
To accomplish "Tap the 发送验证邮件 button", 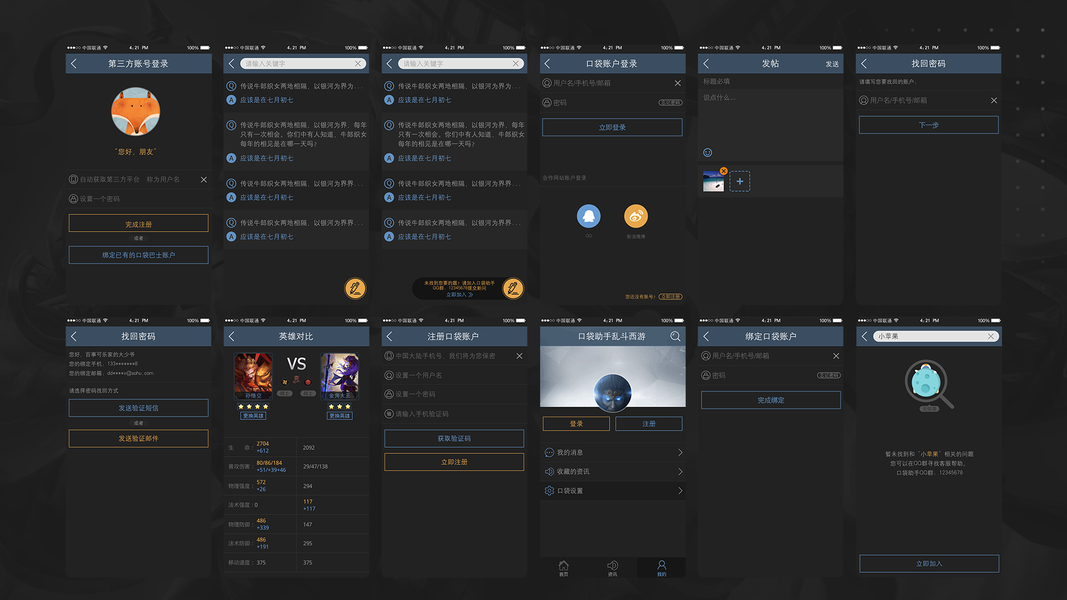I will tap(138, 439).
